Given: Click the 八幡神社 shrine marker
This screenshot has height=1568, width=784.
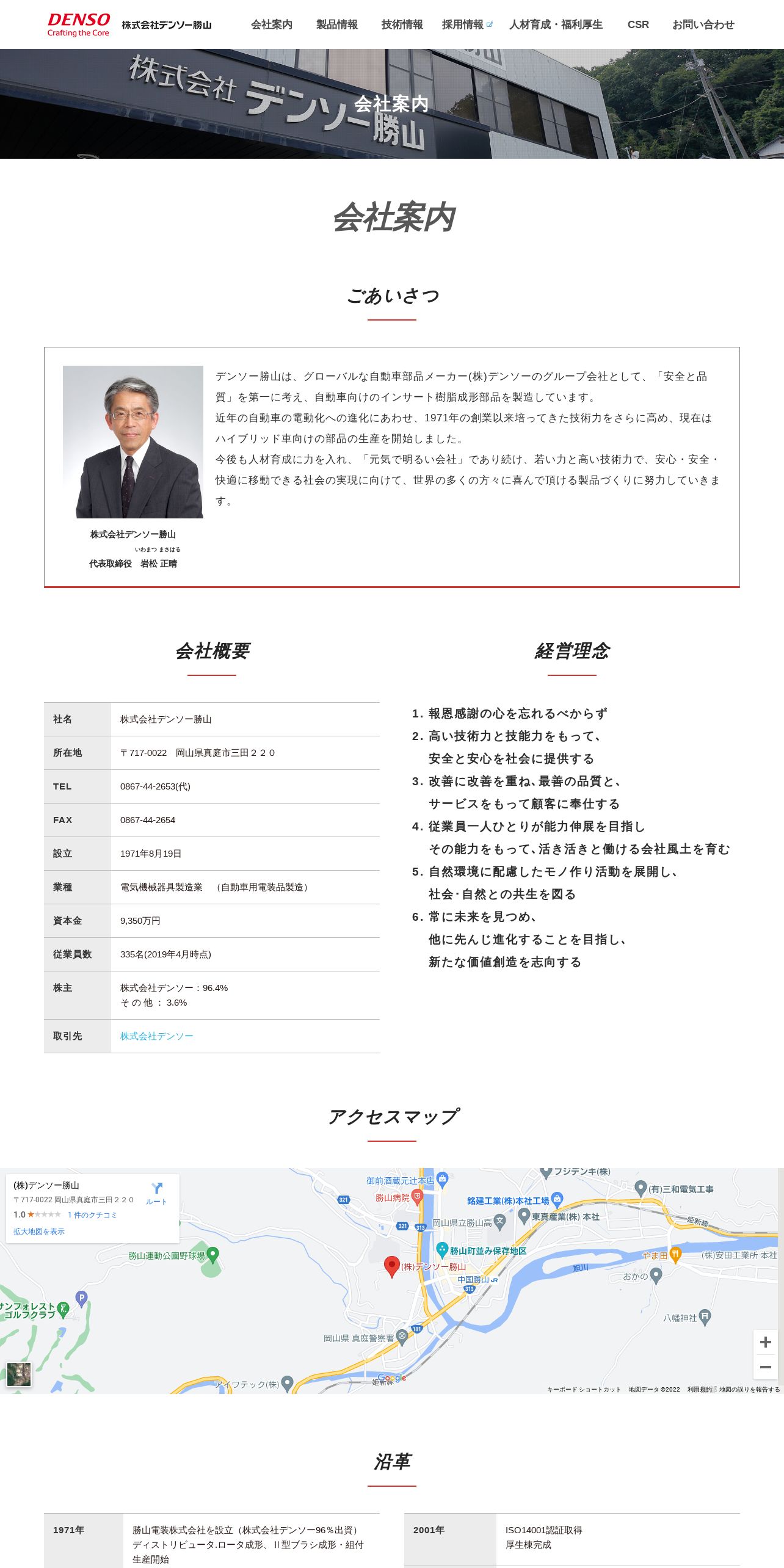Looking at the screenshot, I should (x=705, y=1317).
